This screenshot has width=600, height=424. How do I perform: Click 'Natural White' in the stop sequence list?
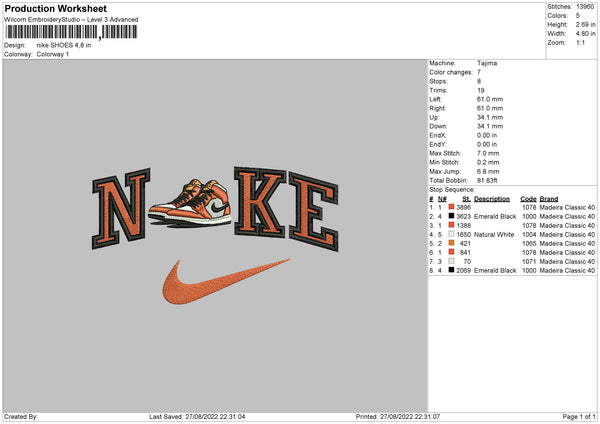click(x=494, y=235)
